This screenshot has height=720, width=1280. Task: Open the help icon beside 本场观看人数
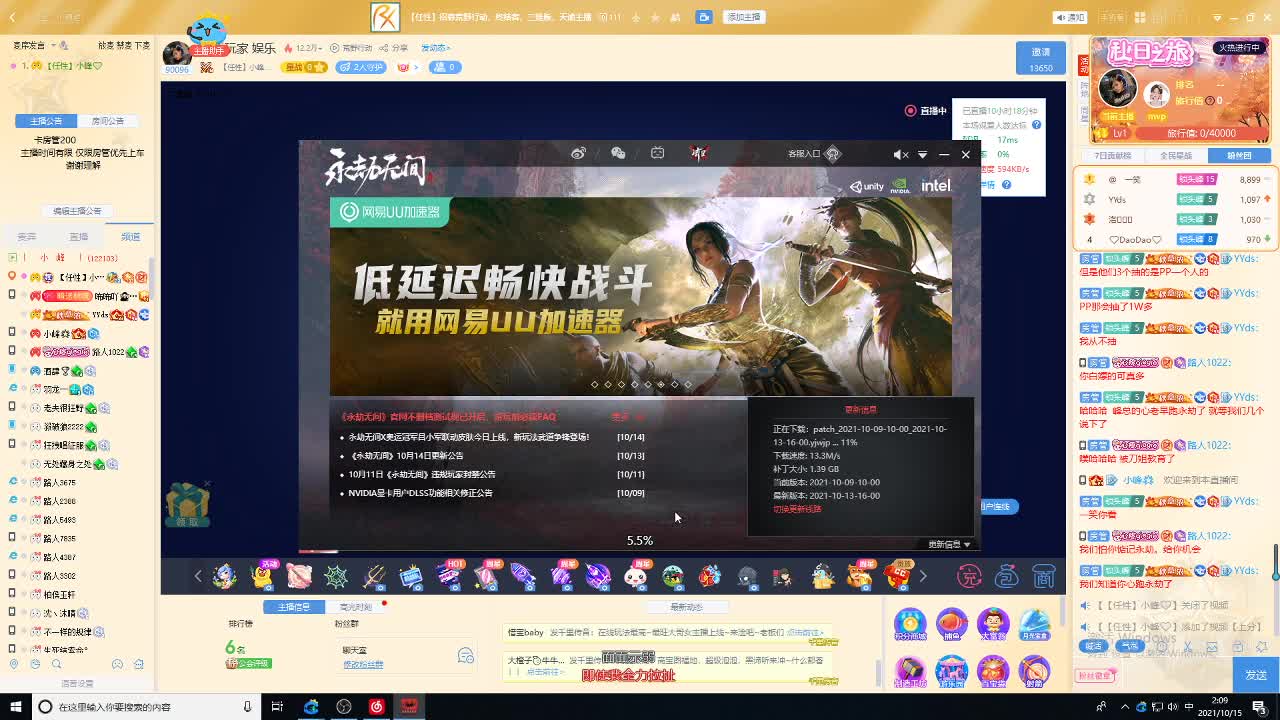(x=1036, y=125)
